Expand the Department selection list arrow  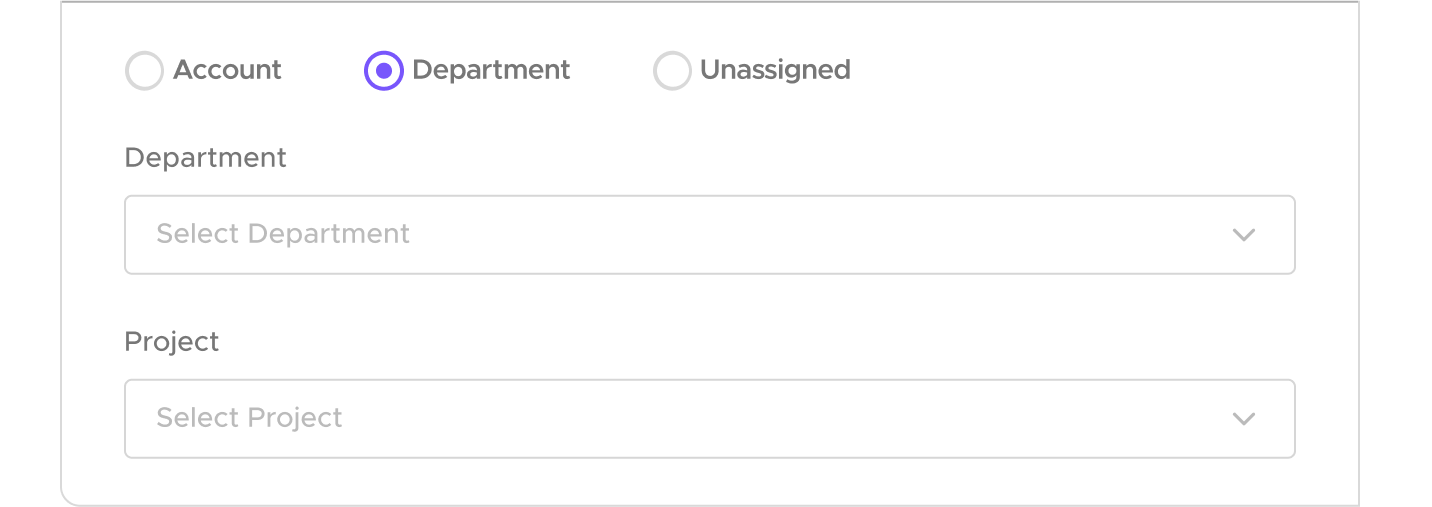(x=1243, y=235)
